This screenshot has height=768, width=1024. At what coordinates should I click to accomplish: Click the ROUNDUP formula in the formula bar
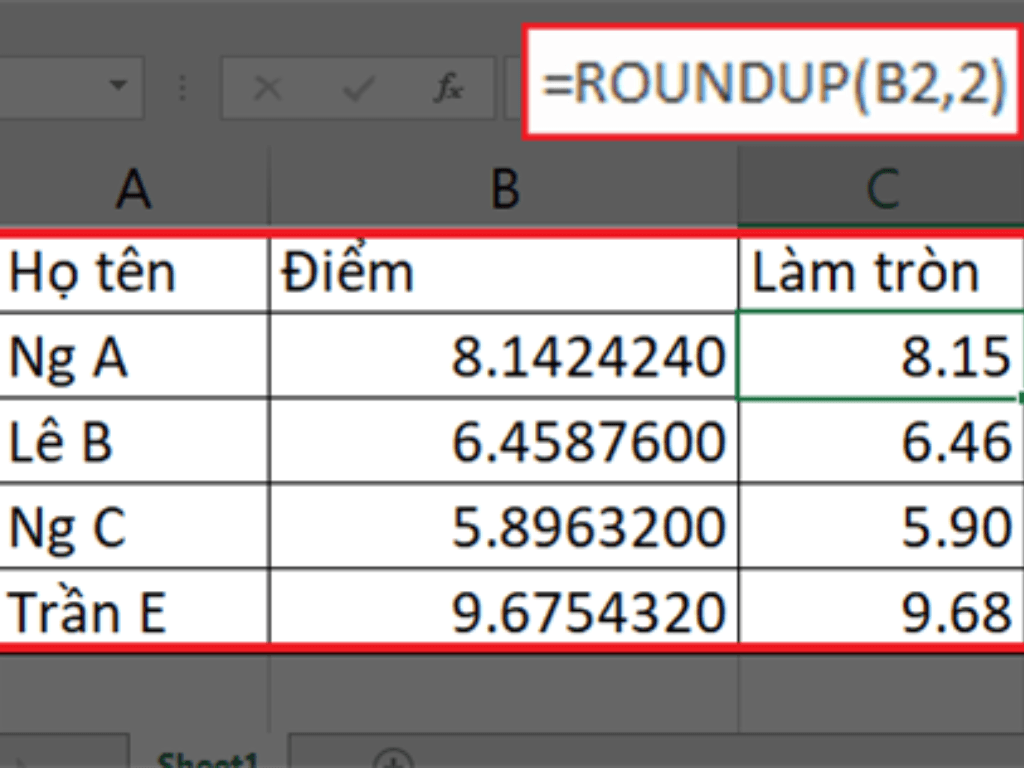click(x=774, y=84)
